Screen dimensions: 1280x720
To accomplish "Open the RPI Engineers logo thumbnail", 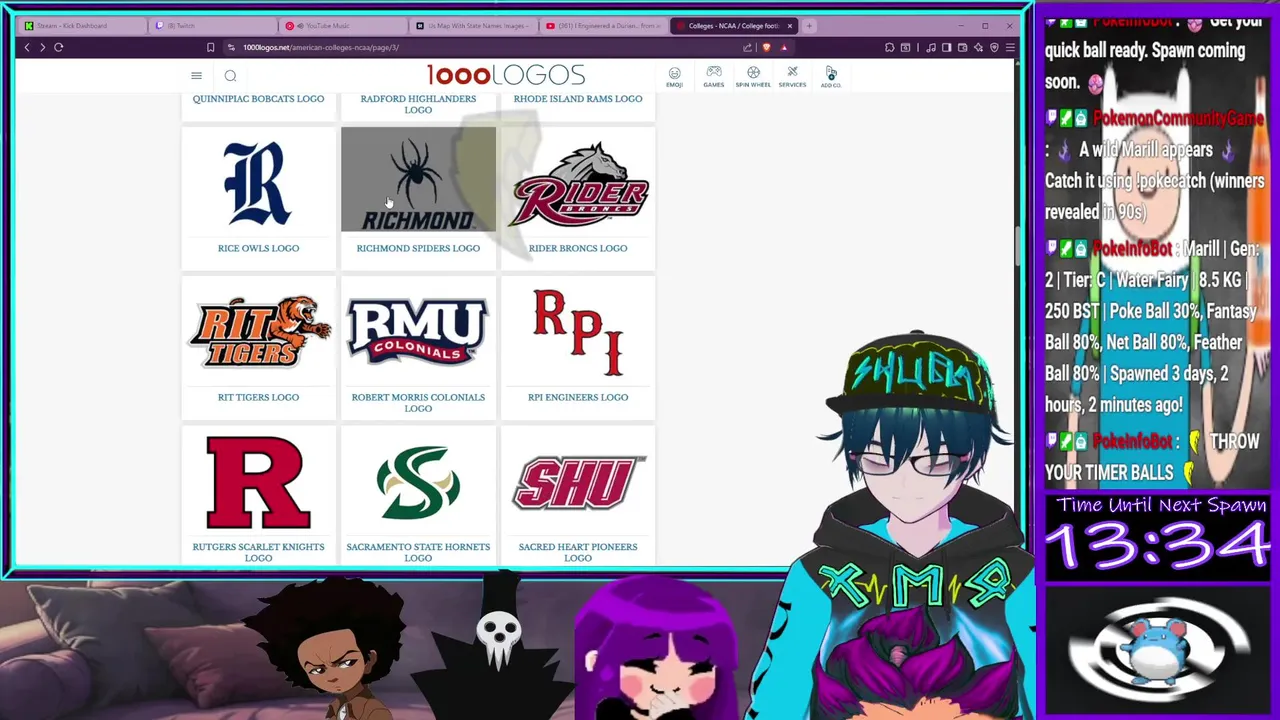I will pos(578,332).
